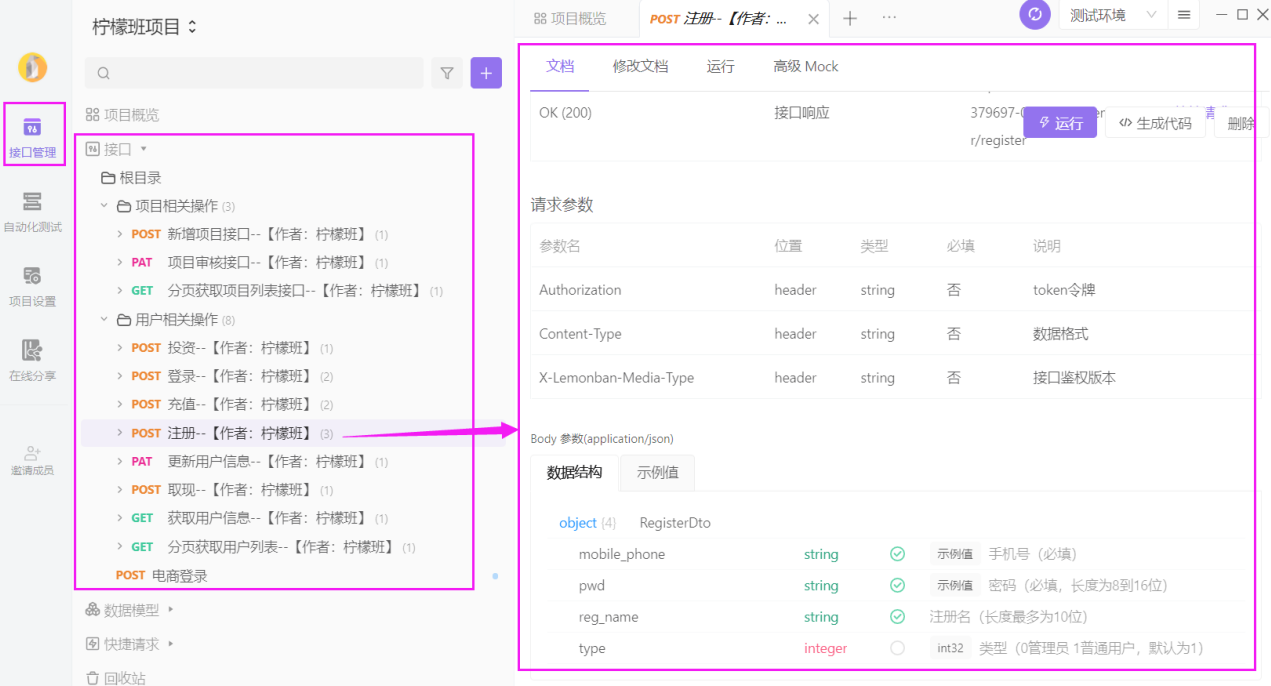Open 在线分享 sidebar icon
This screenshot has height=686, width=1271.
tap(32, 360)
